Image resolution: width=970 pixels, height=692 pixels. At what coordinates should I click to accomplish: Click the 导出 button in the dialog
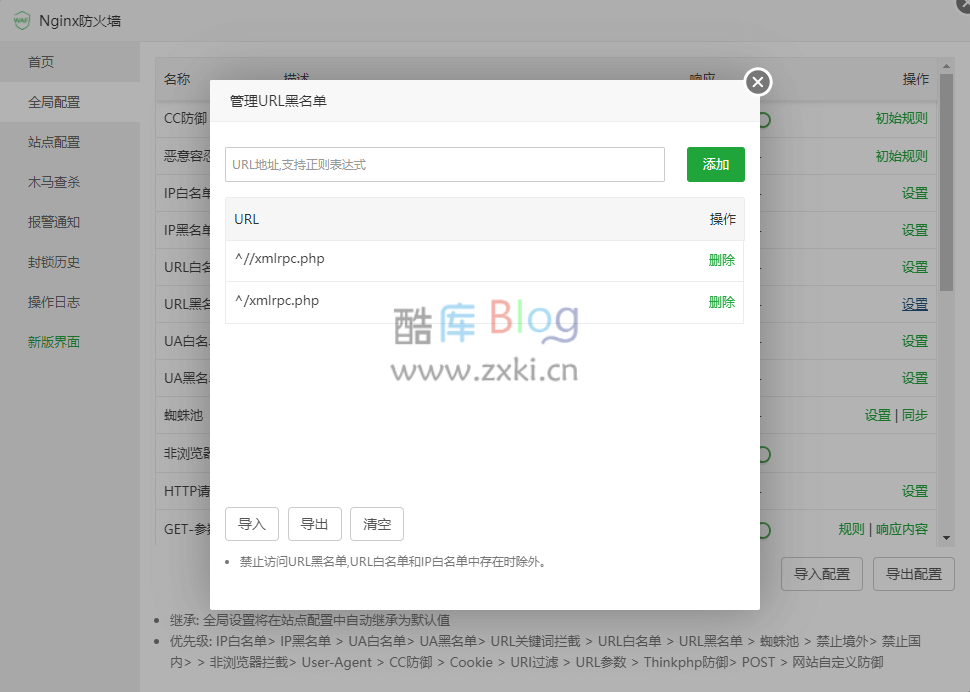pos(314,523)
